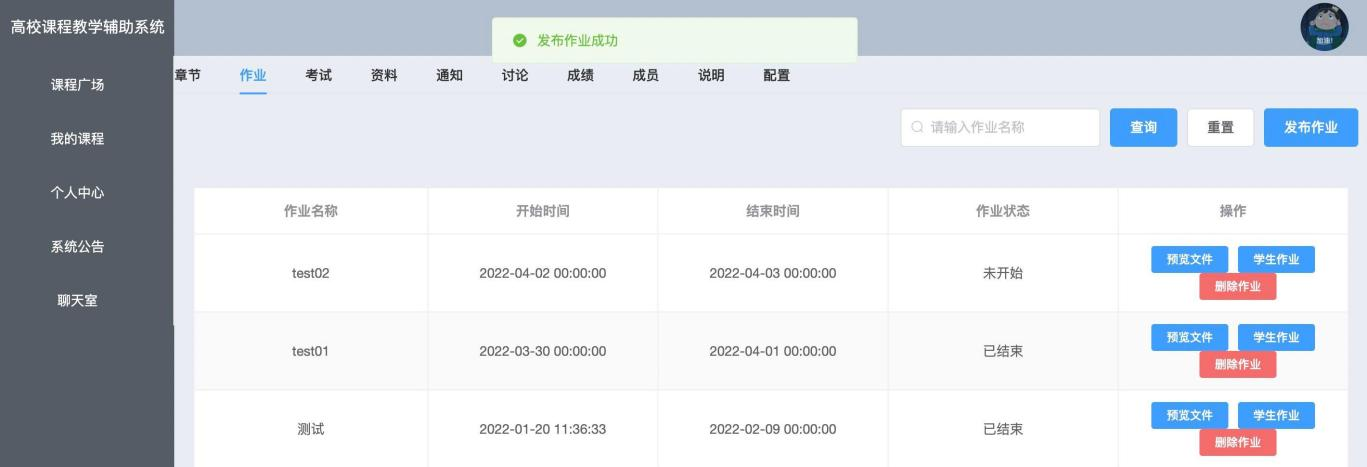Preview file for test01 assignment
This screenshot has height=467, width=1367.
click(x=1190, y=337)
